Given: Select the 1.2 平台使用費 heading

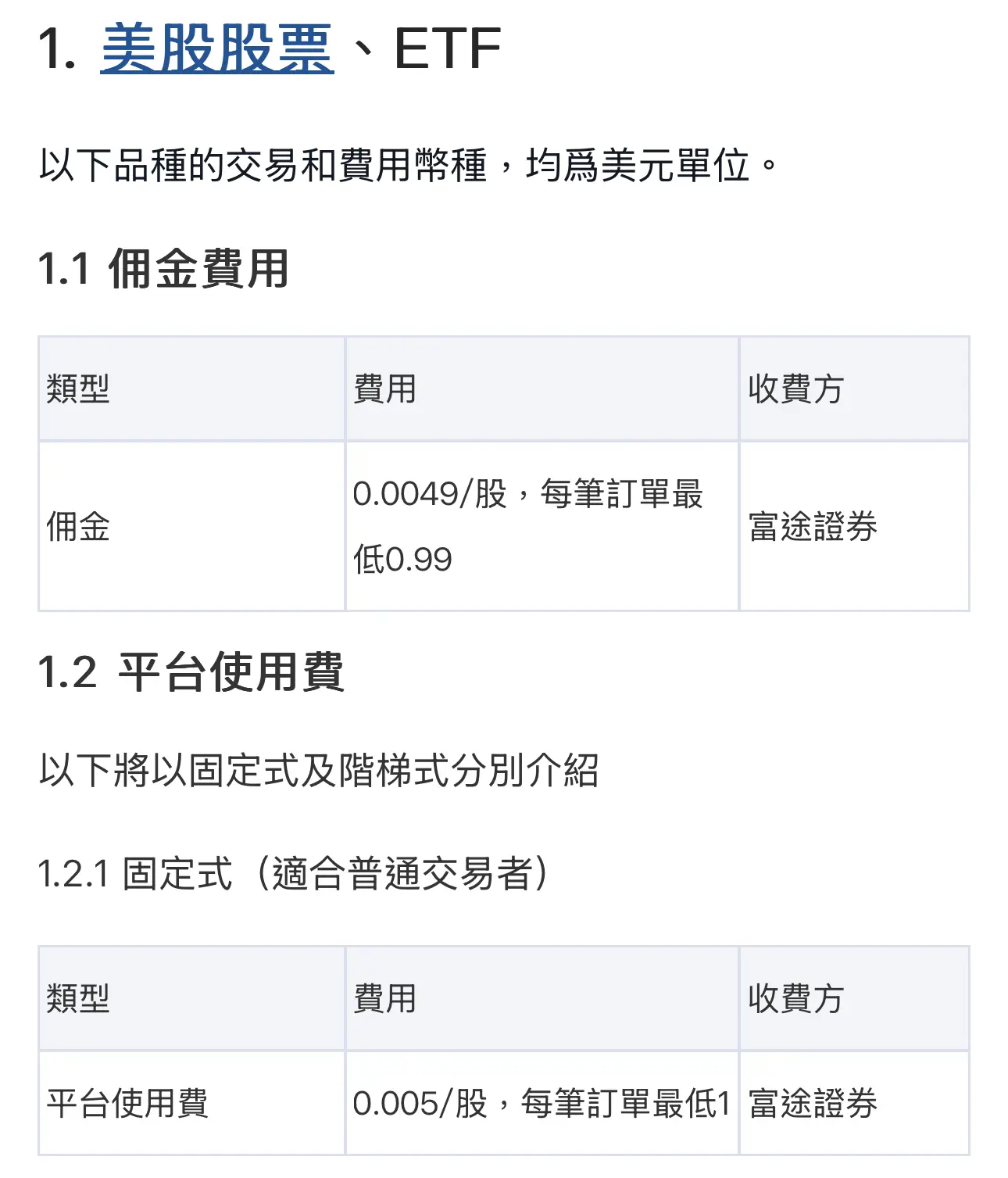Looking at the screenshot, I should click(x=191, y=671).
